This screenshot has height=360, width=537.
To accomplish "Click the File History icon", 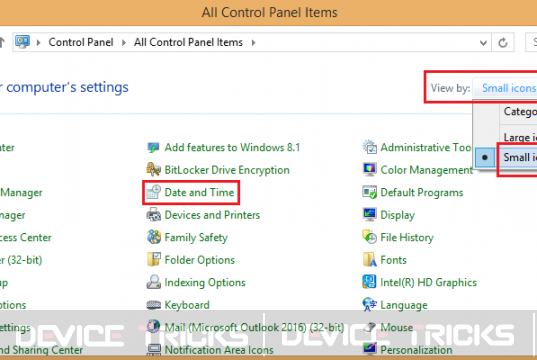I will pyautogui.click(x=370, y=237).
